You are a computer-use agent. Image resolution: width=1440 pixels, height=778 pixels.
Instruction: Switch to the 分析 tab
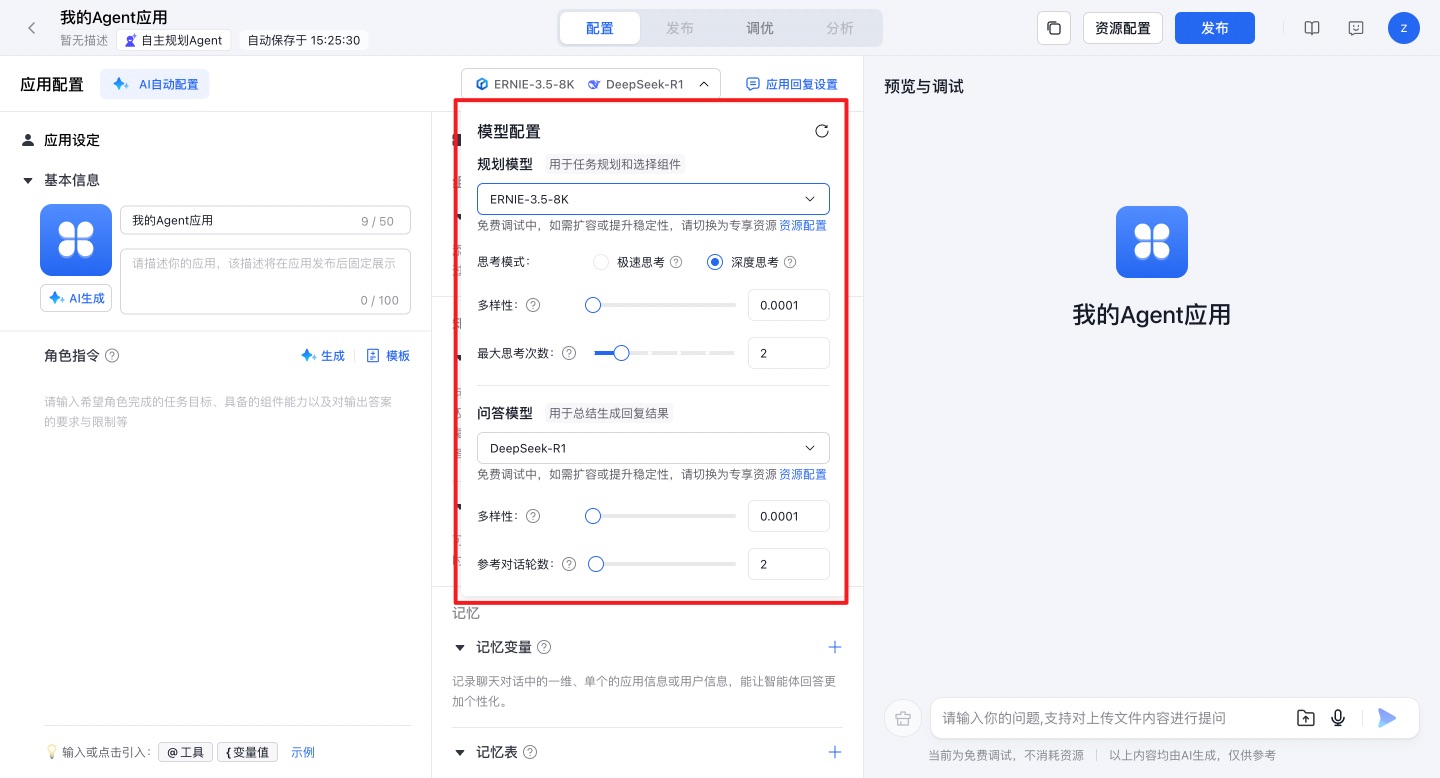click(x=840, y=28)
